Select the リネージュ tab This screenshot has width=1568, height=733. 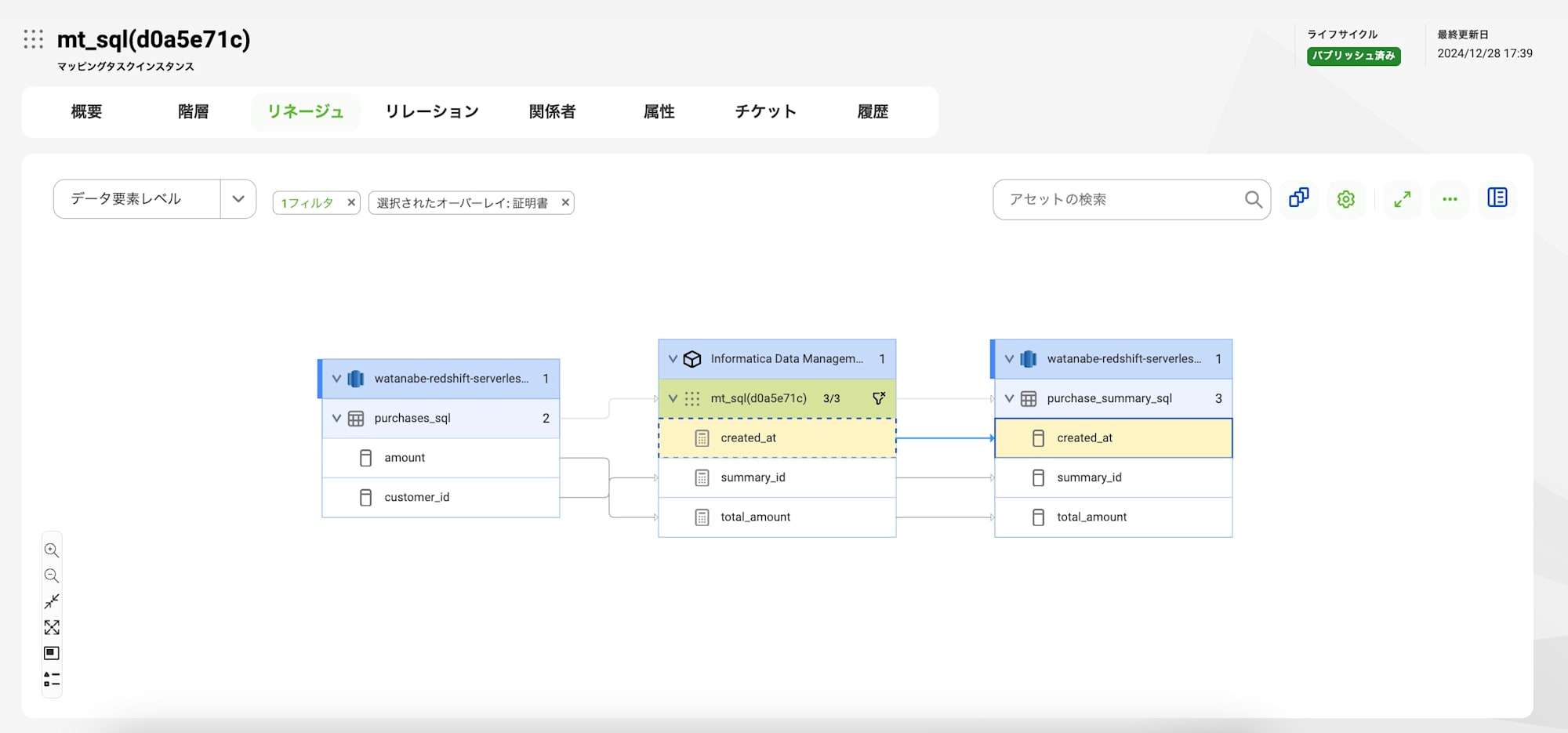click(x=306, y=111)
